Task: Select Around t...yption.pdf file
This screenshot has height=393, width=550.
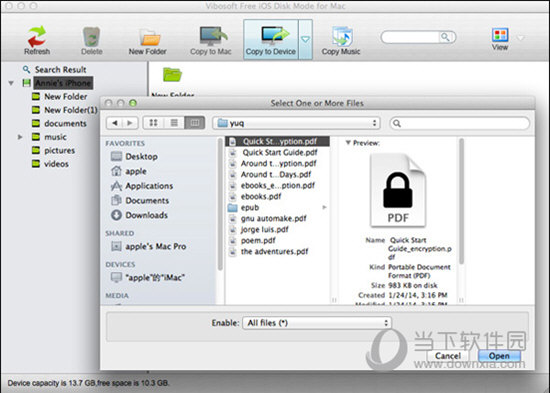Action: click(x=277, y=164)
